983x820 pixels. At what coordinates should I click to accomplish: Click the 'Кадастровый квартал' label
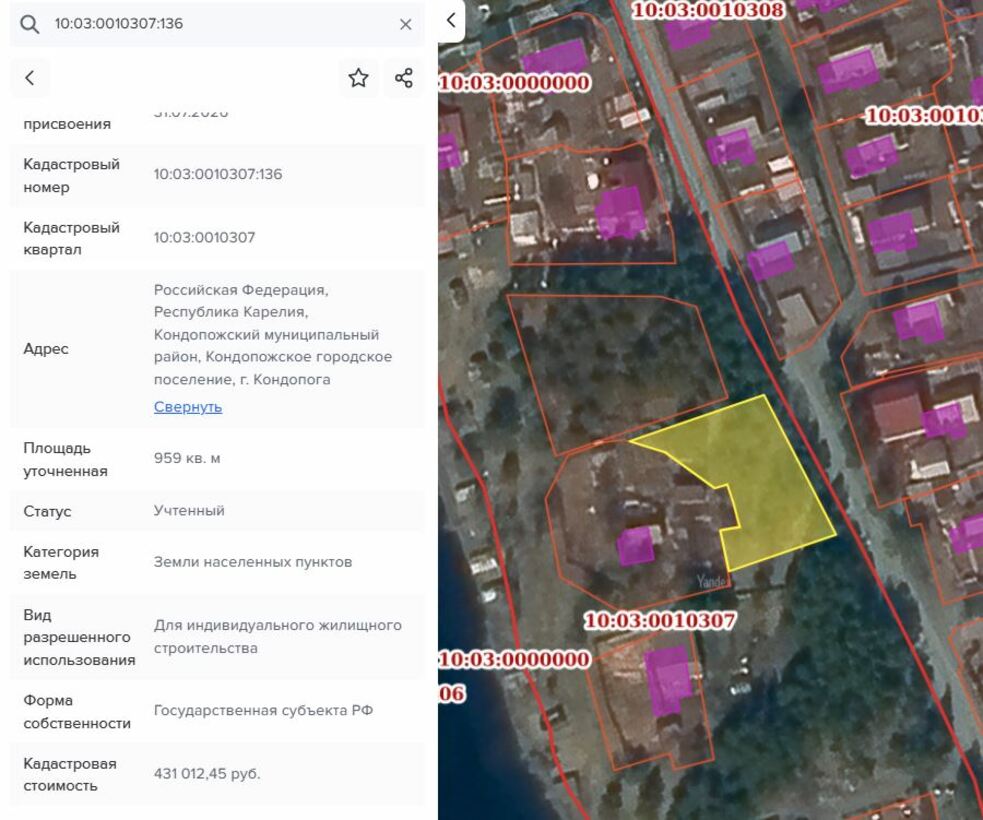tap(71, 238)
